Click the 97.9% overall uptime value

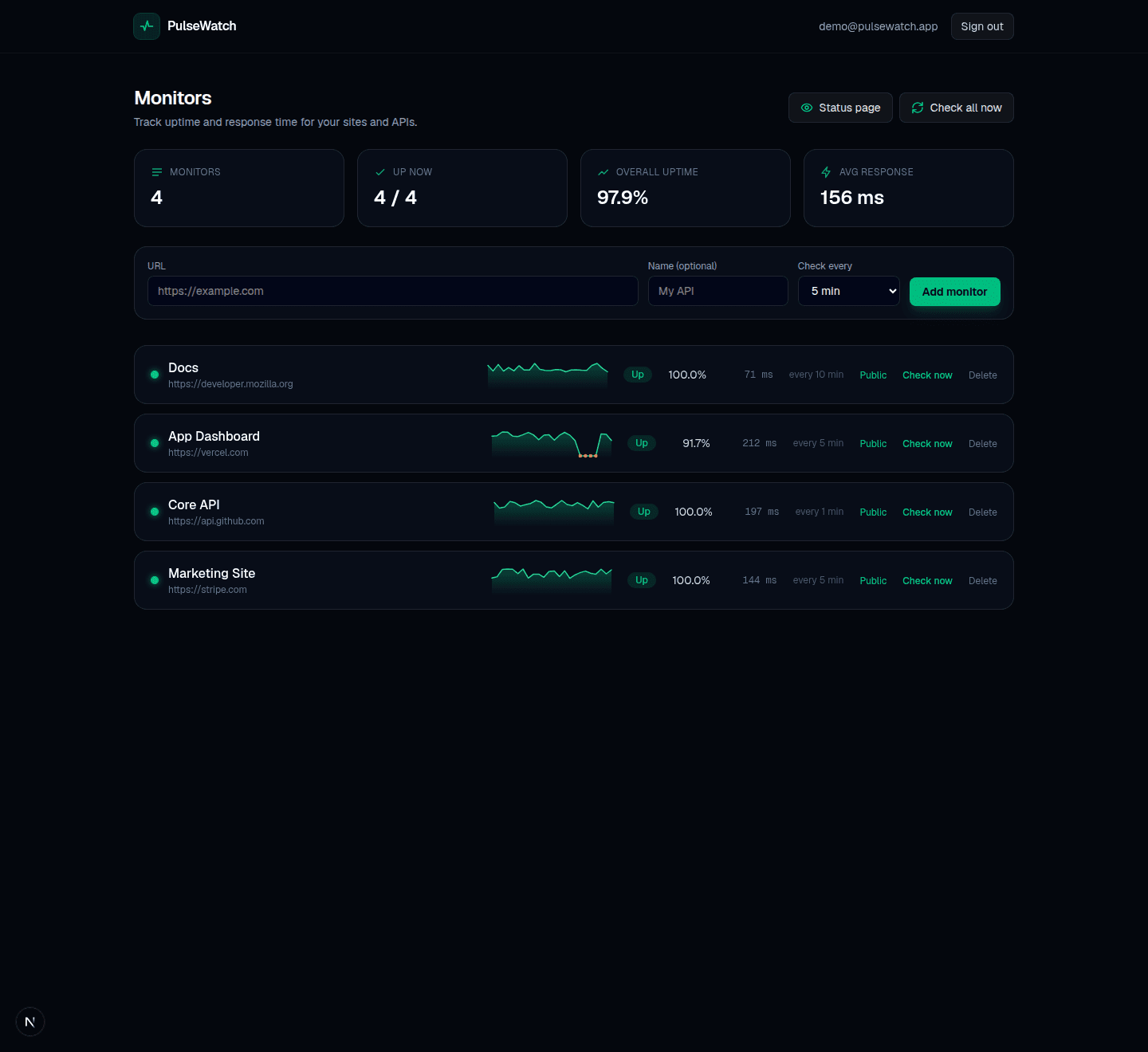[623, 198]
